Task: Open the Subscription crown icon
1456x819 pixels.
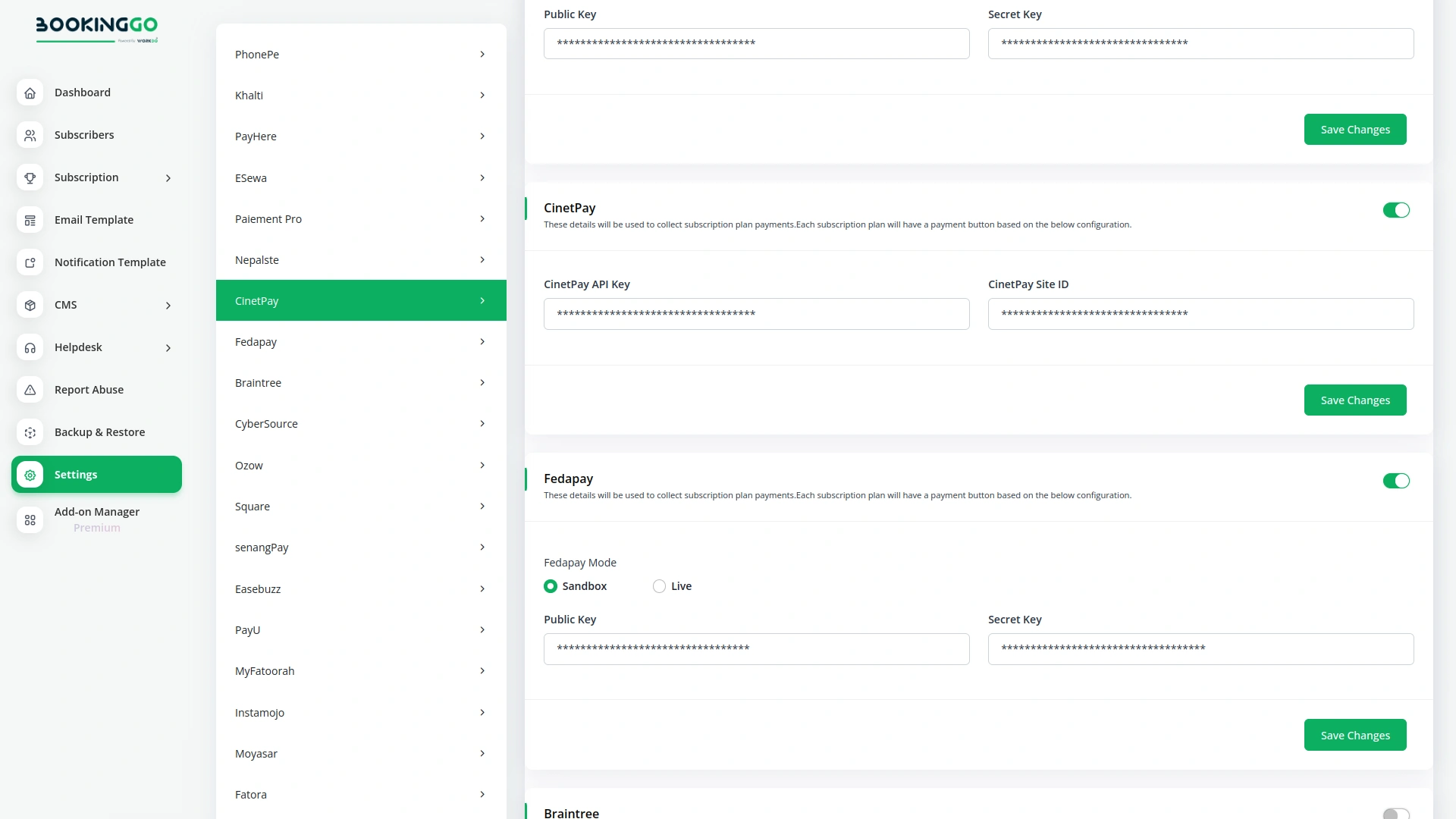Action: pos(30,177)
